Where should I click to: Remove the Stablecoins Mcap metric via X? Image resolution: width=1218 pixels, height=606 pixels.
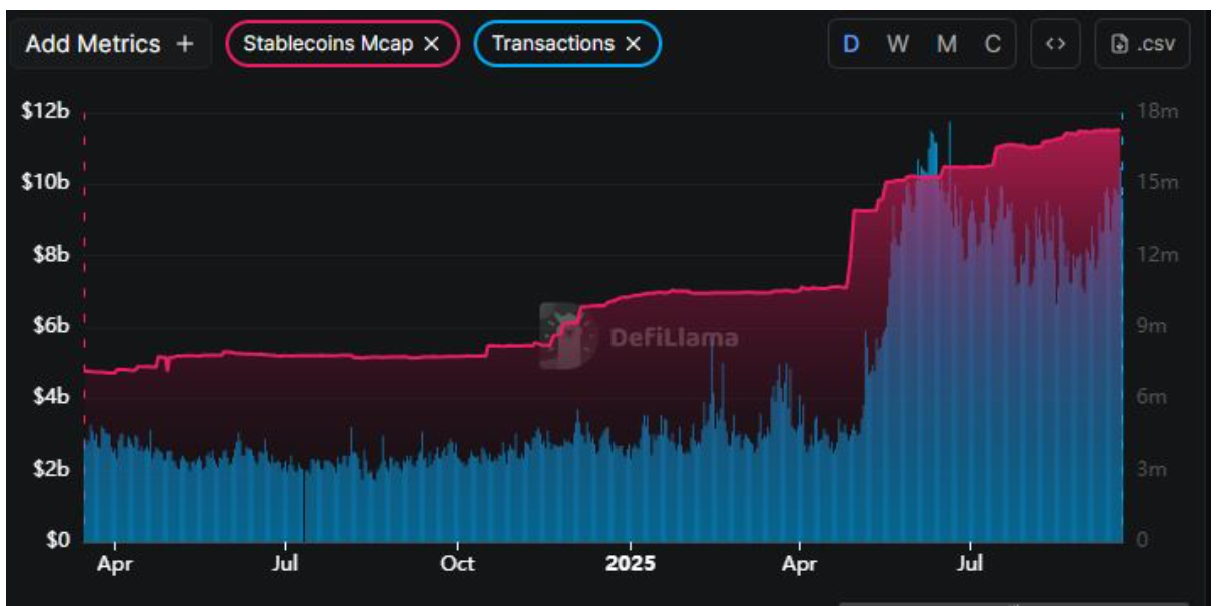pyautogui.click(x=432, y=44)
